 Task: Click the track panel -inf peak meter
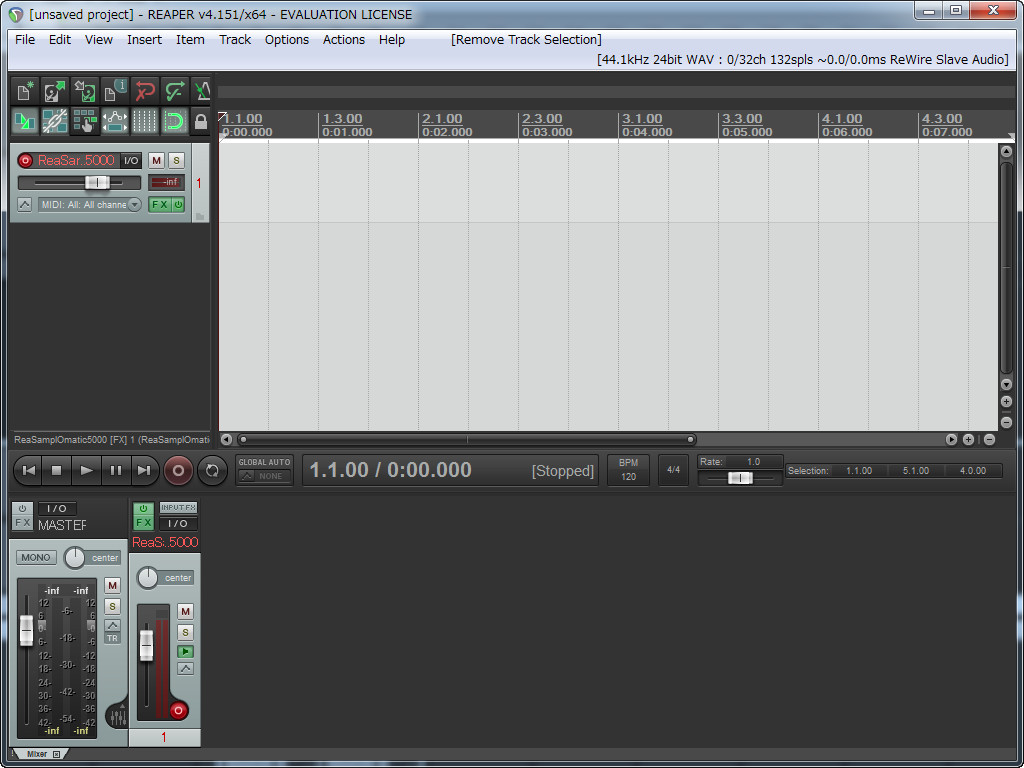coord(167,182)
